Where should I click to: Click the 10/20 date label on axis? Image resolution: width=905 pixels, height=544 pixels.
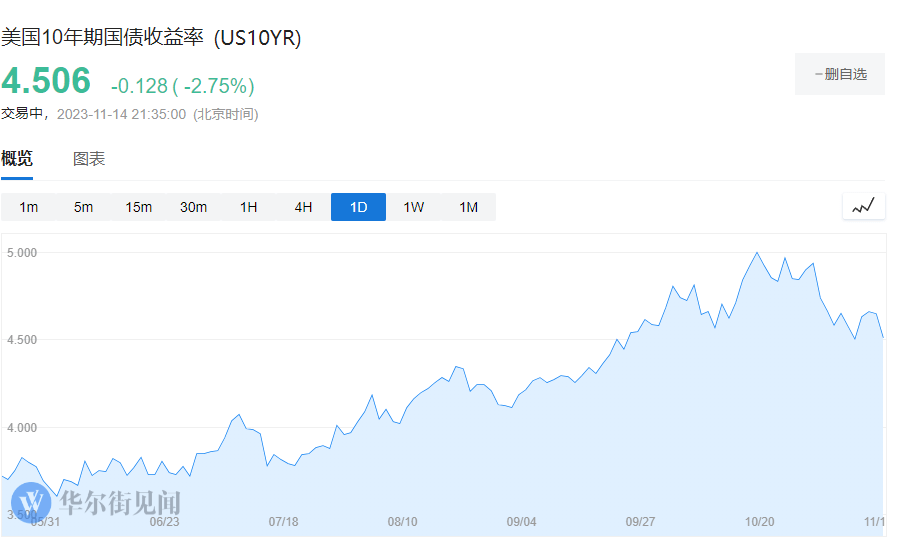tap(760, 521)
